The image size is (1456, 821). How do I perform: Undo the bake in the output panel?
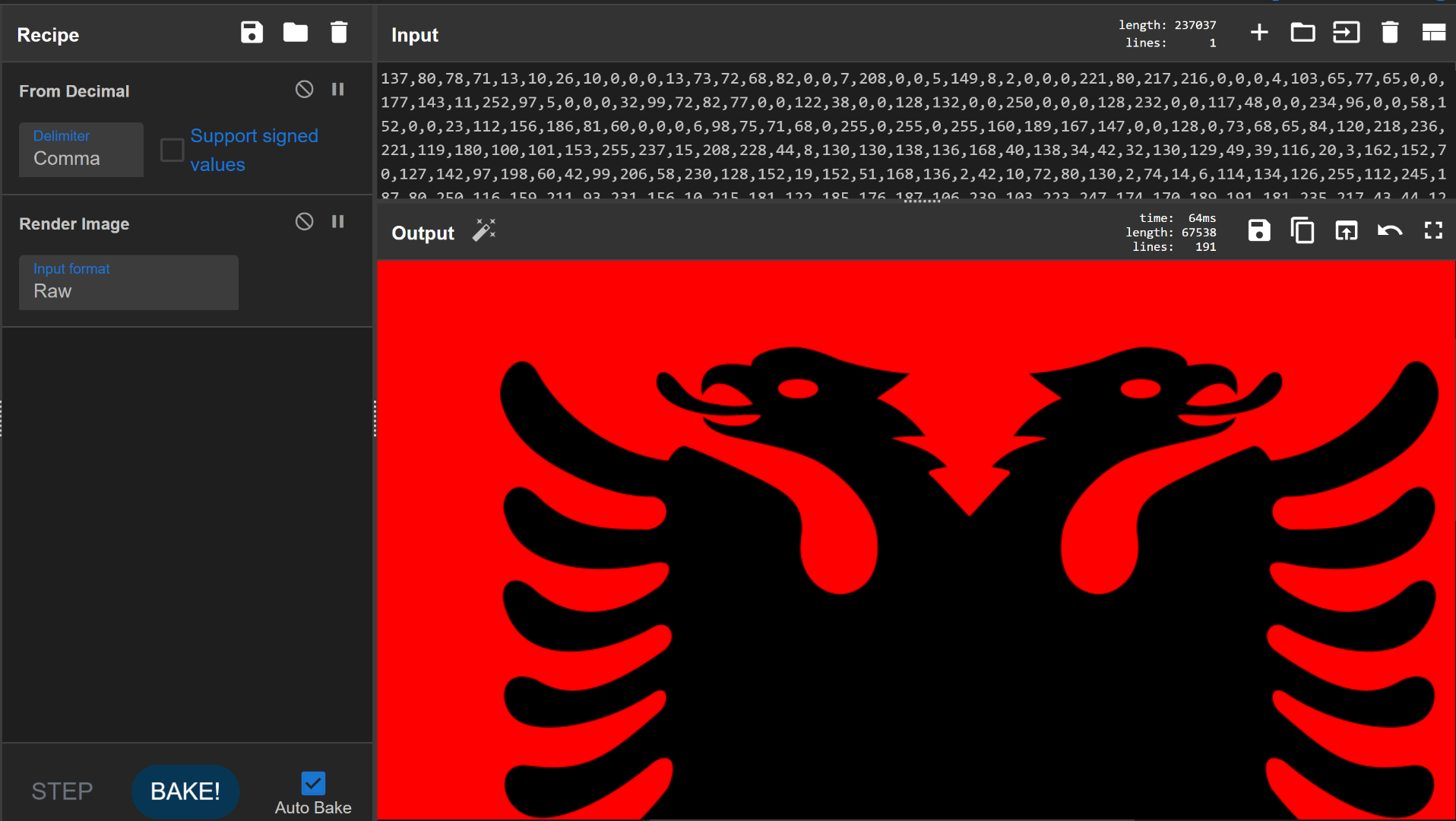pyautogui.click(x=1390, y=230)
